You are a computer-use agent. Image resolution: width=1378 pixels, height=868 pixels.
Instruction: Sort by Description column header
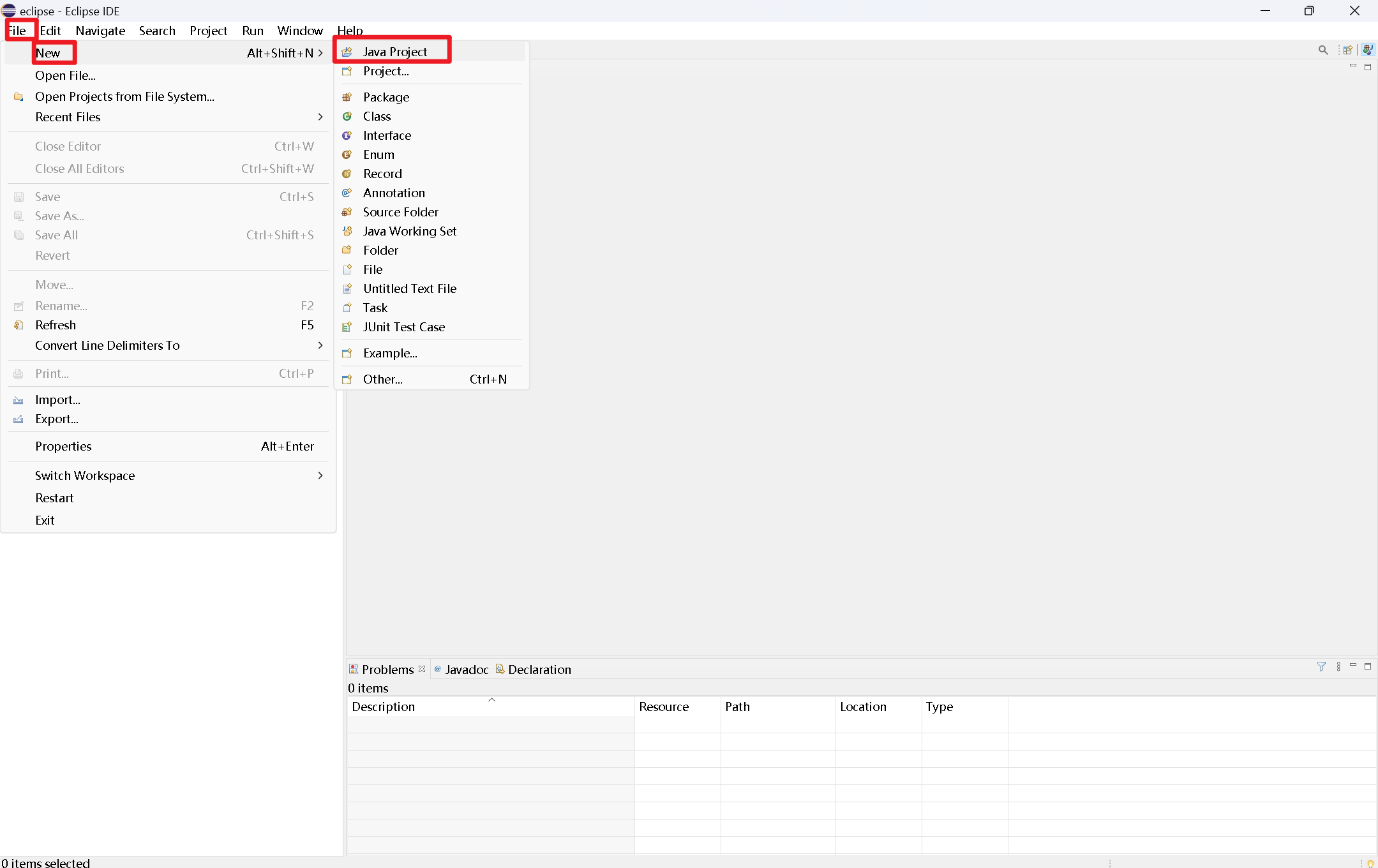tap(383, 707)
